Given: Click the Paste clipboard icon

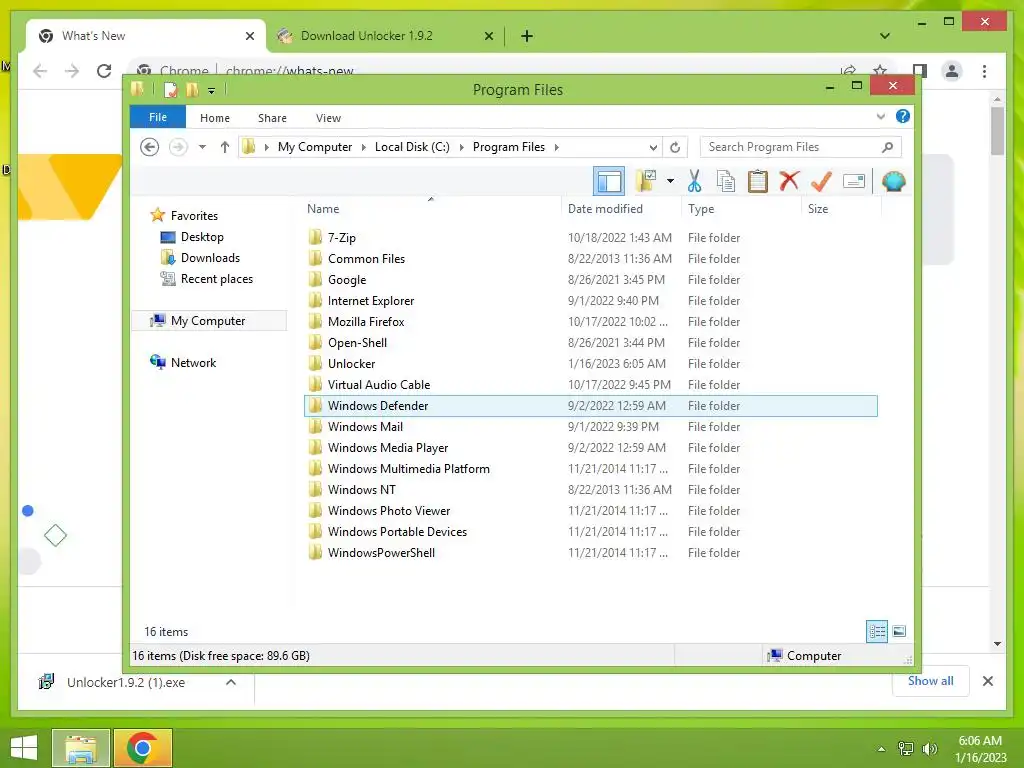Looking at the screenshot, I should (758, 181).
